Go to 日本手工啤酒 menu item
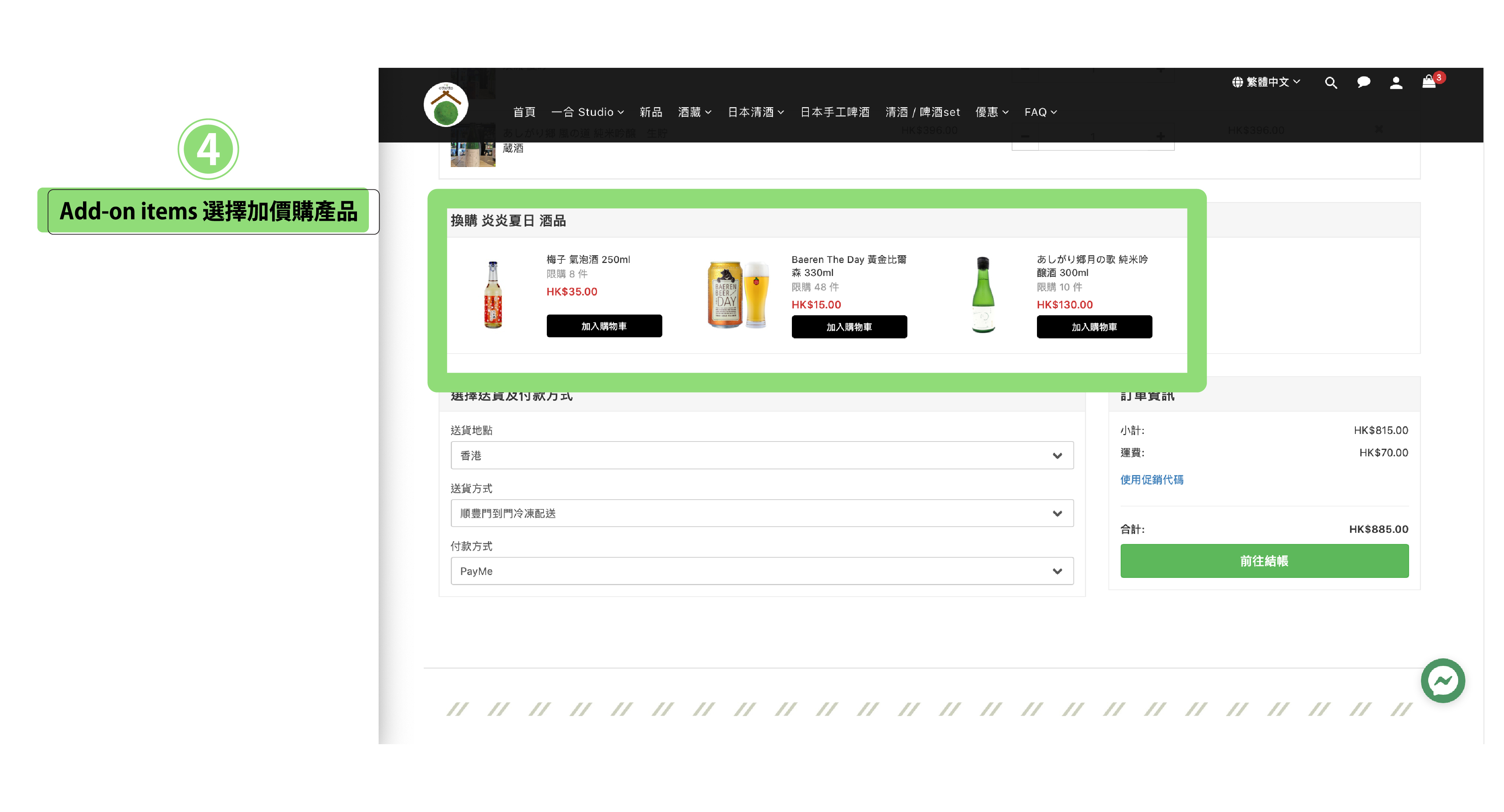The height and width of the screenshot is (812, 1504). [834, 112]
